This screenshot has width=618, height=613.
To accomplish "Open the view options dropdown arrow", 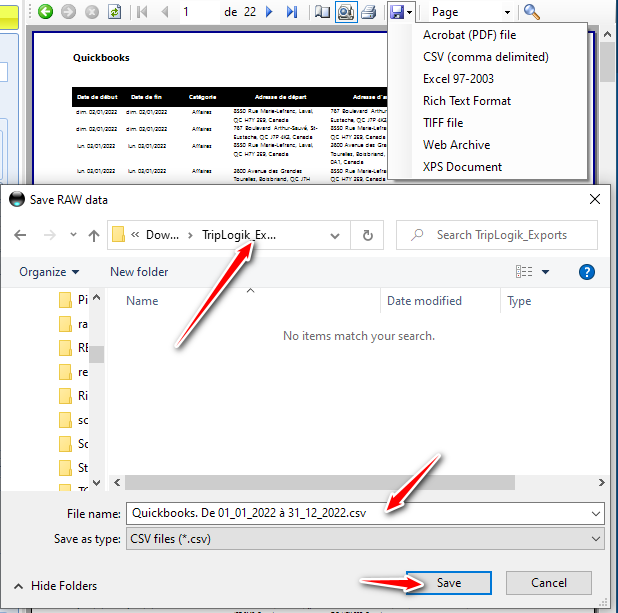I will pos(545,272).
